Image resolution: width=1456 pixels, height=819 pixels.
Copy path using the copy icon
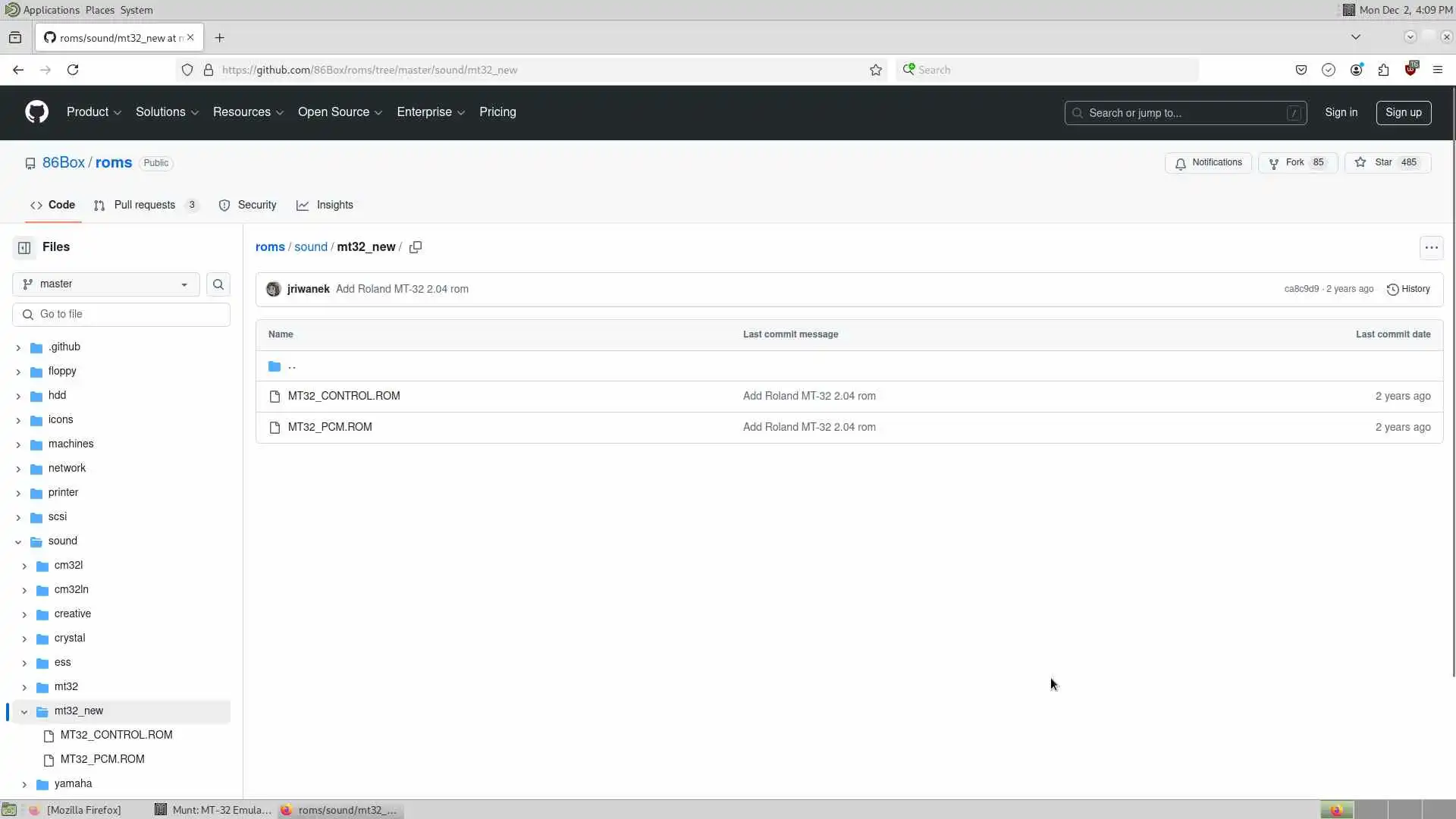416,247
